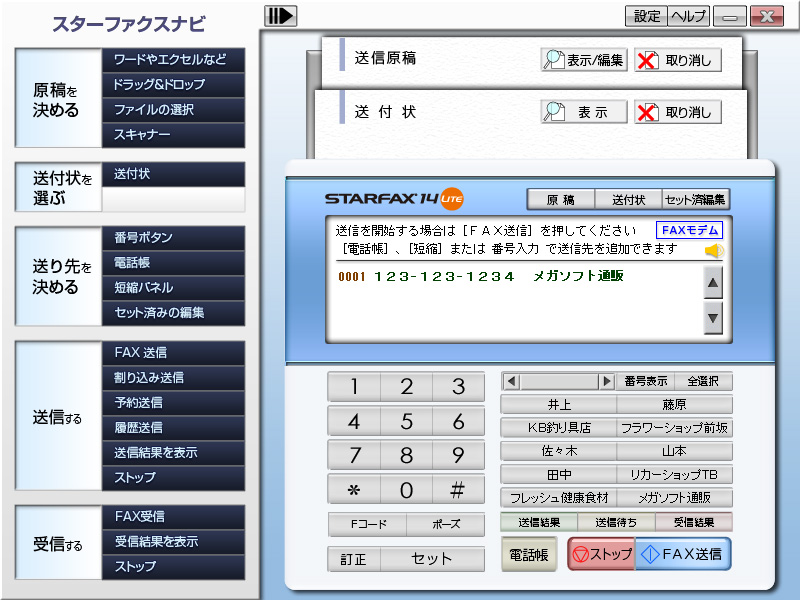Choose 割り込み送信 in navigation
This screenshot has height=600, width=800.
(173, 378)
